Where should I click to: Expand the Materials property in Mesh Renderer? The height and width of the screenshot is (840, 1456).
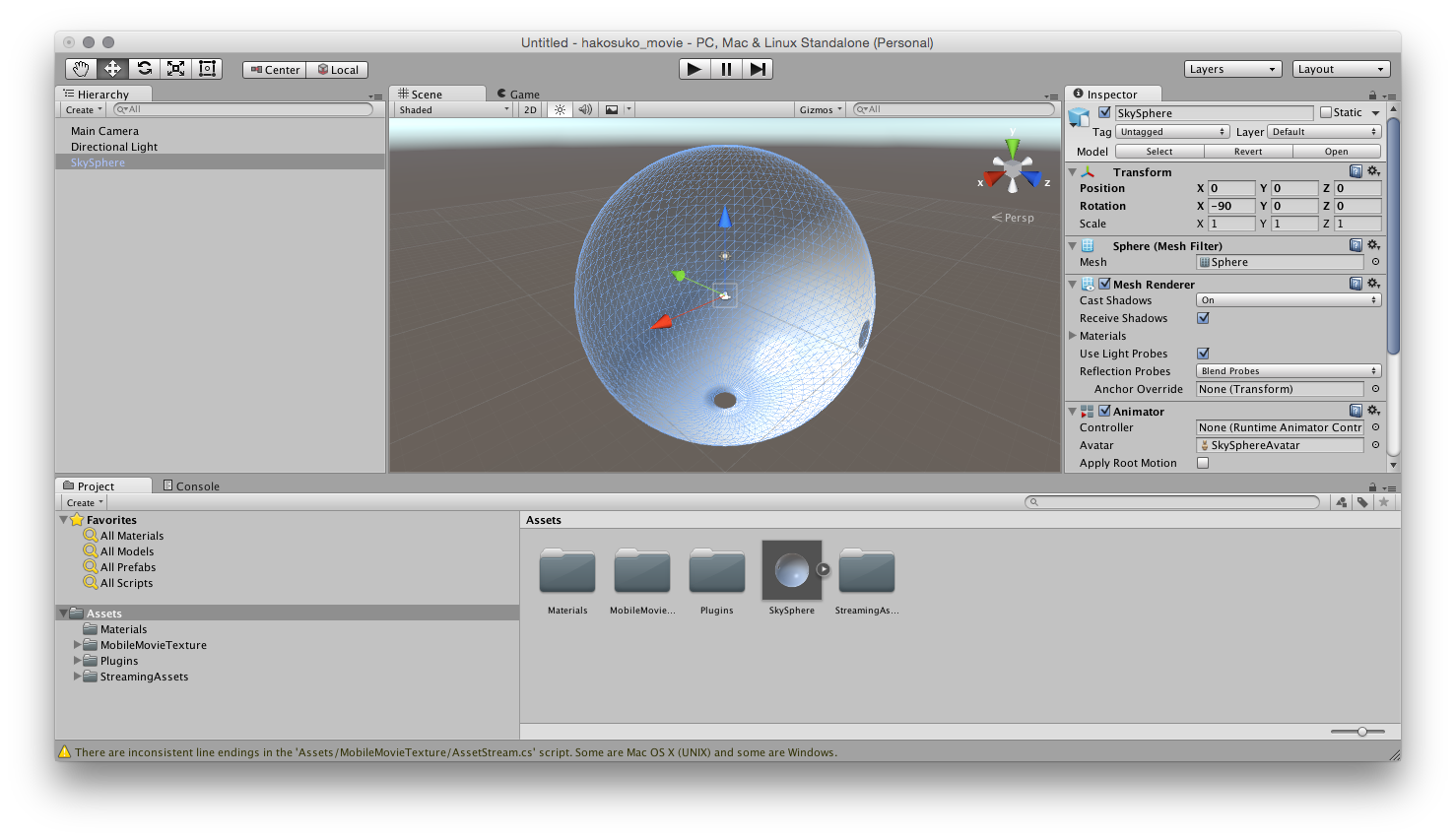coord(1073,336)
